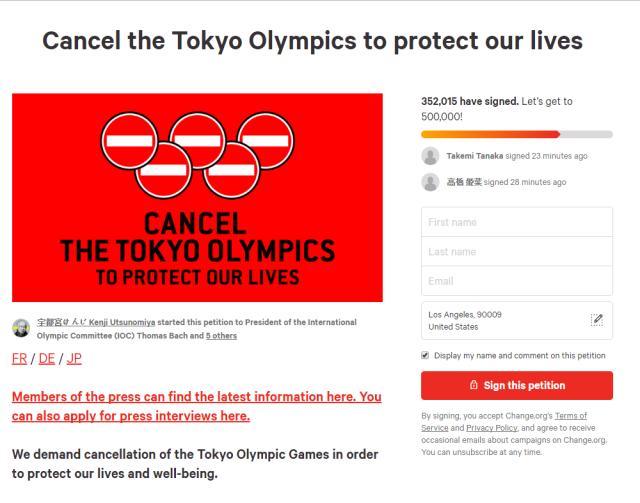Click the edit location pencil icon
640x503 pixels.
pyautogui.click(x=597, y=320)
